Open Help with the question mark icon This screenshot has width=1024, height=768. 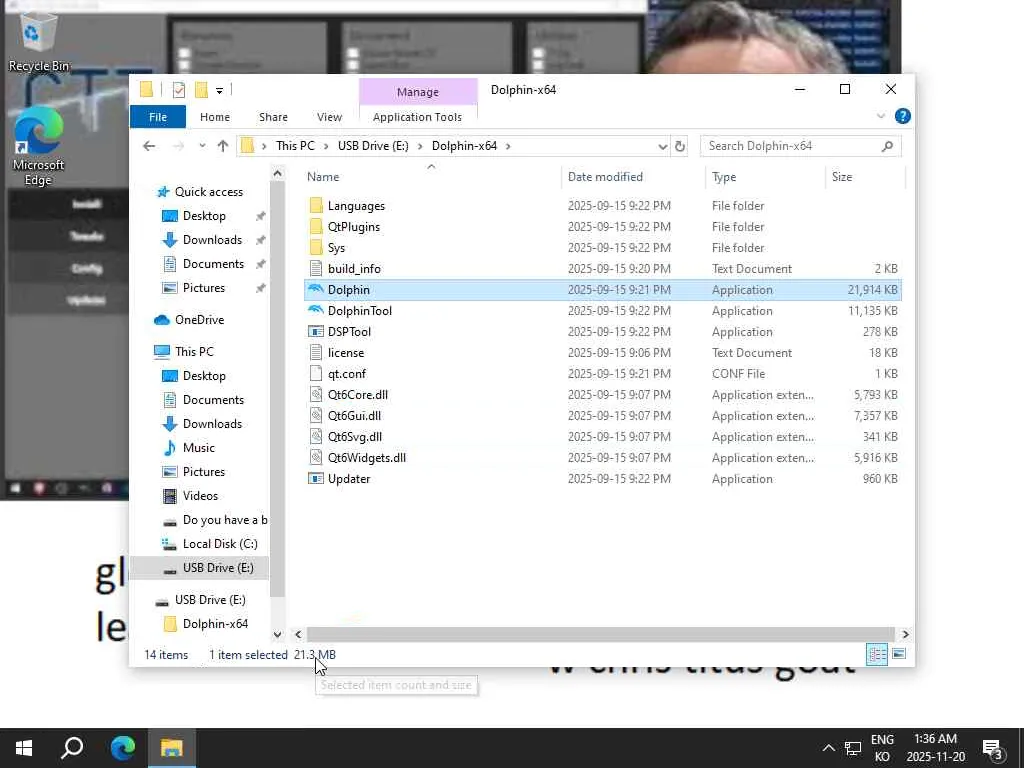click(x=903, y=116)
